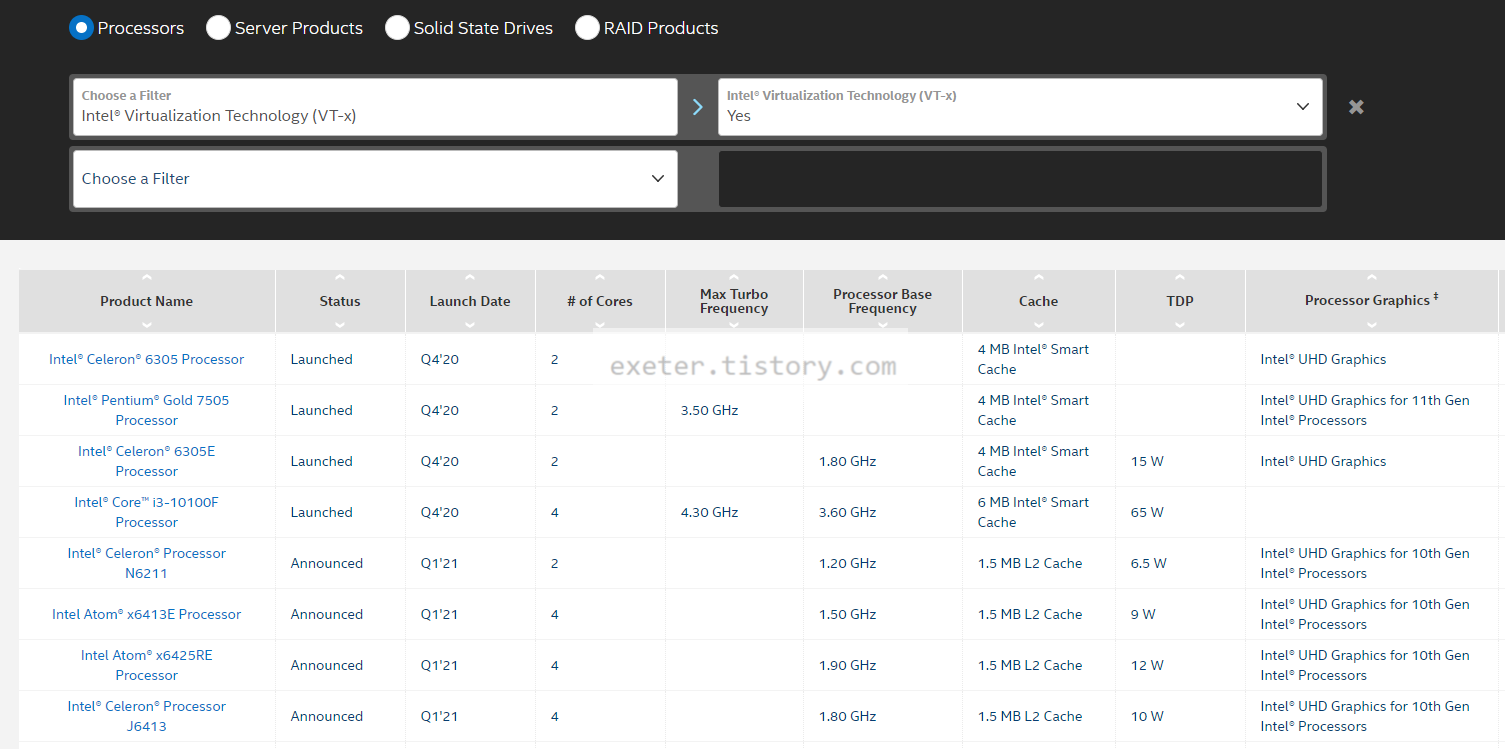Open Intel Atom x6425RE Processor link
Viewport: 1505px width, 749px height.
[147, 665]
